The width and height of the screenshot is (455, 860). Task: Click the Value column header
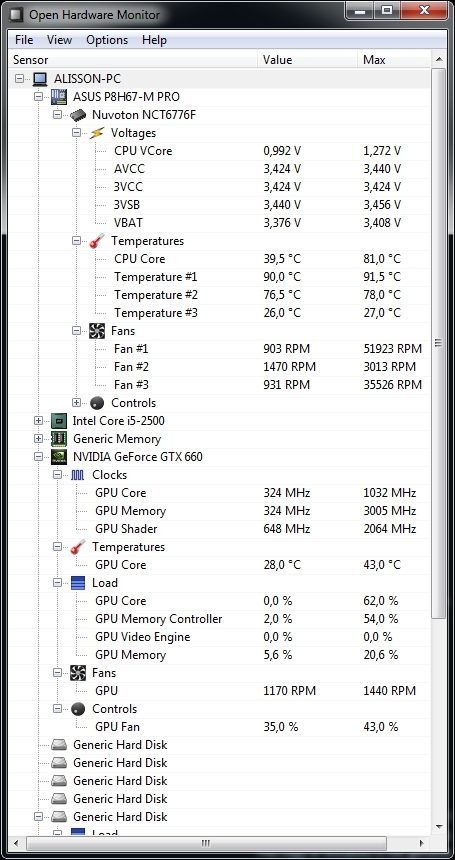point(308,60)
